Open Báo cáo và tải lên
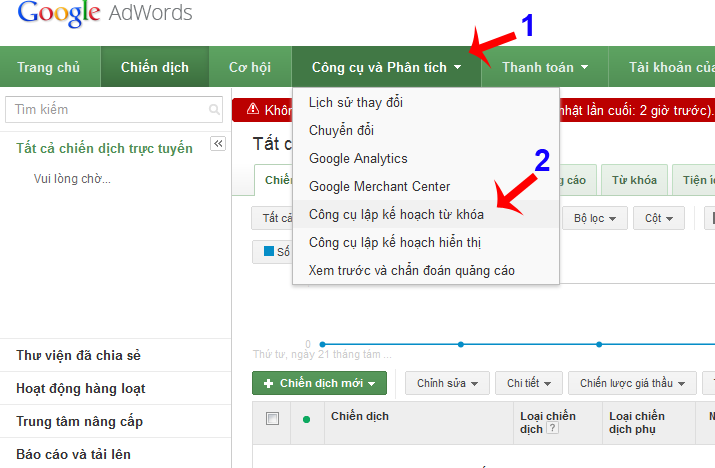 pos(73,454)
